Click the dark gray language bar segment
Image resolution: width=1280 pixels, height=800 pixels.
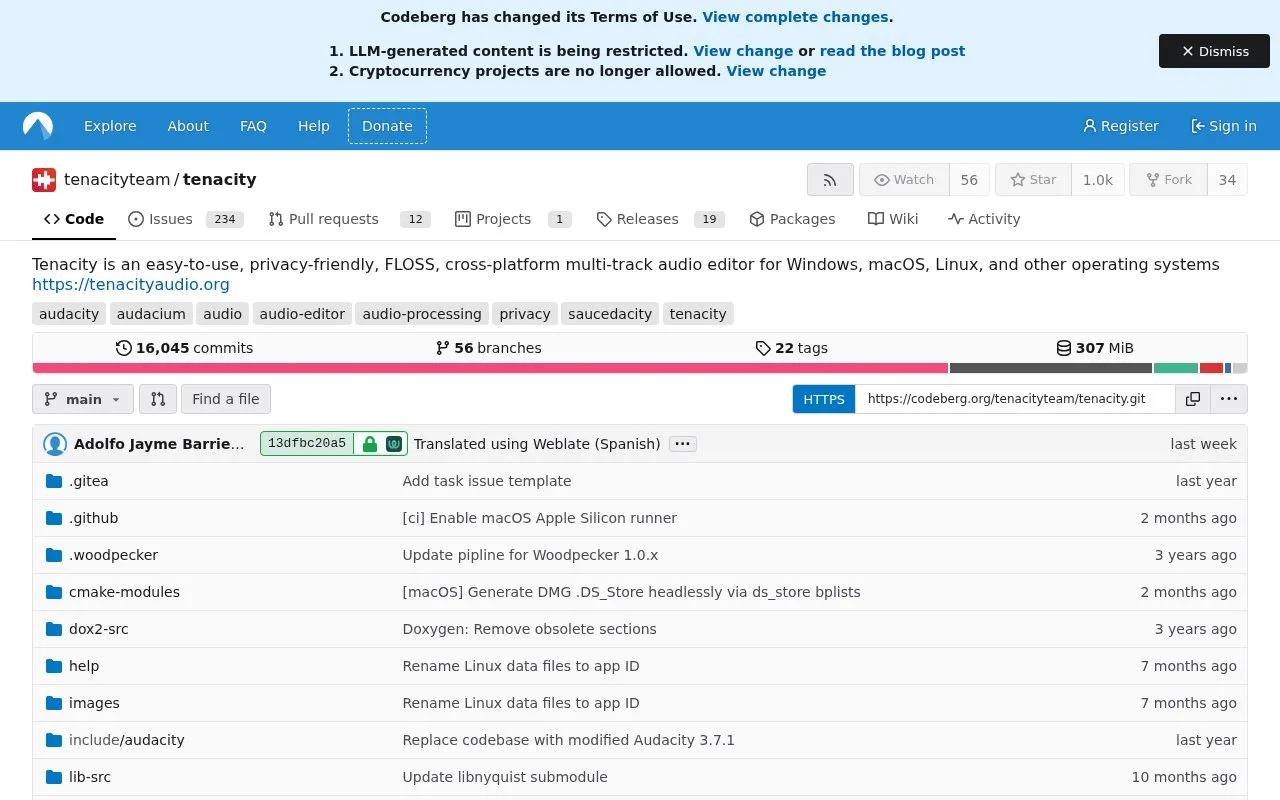pyautogui.click(x=1051, y=368)
